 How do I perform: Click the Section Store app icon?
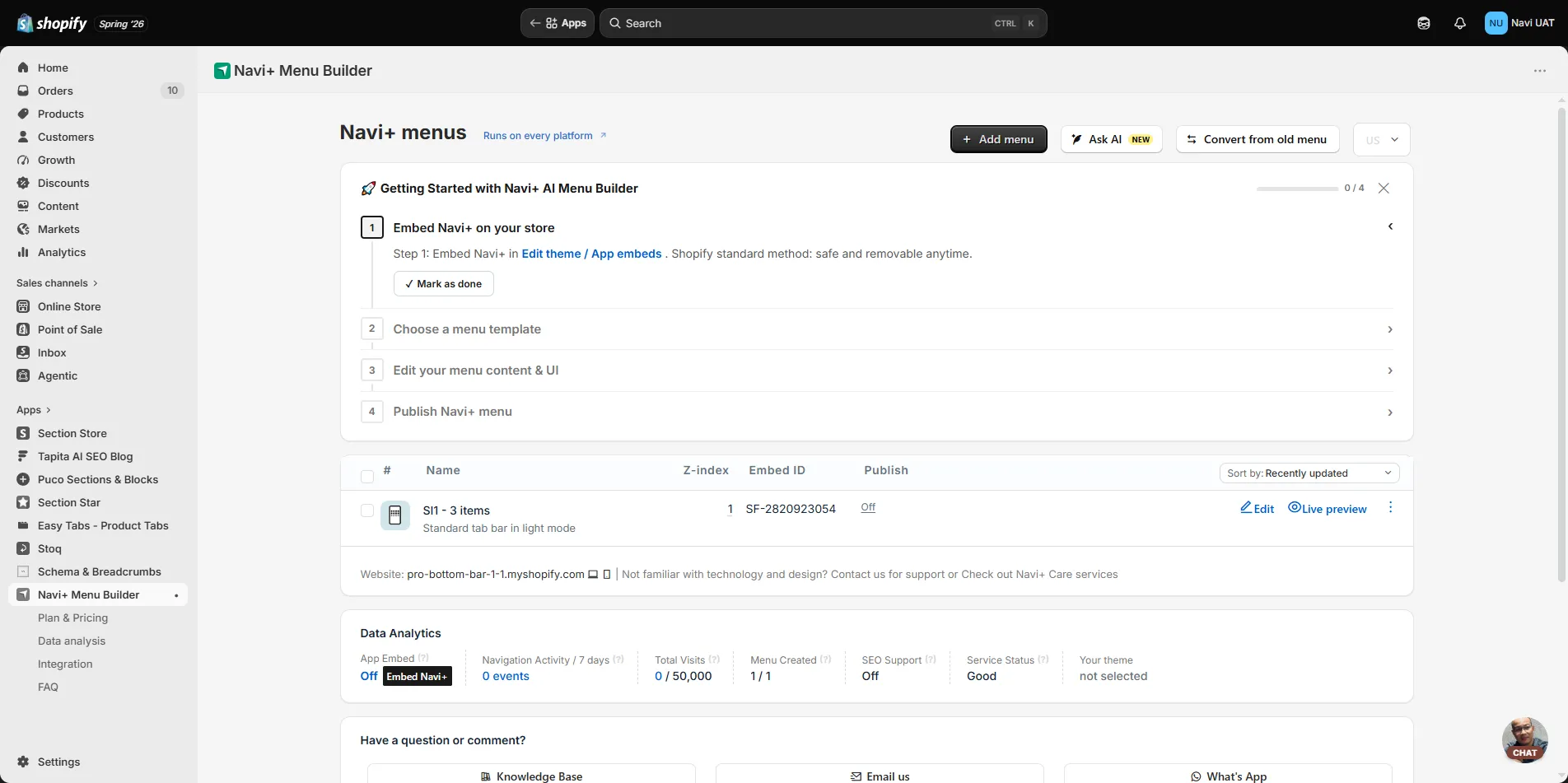[23, 433]
